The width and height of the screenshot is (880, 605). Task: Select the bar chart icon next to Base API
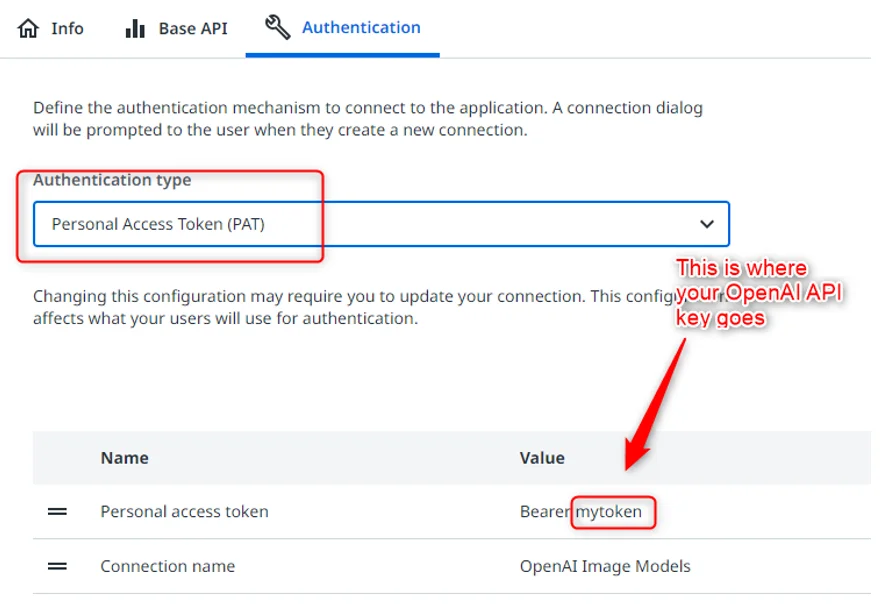point(135,28)
